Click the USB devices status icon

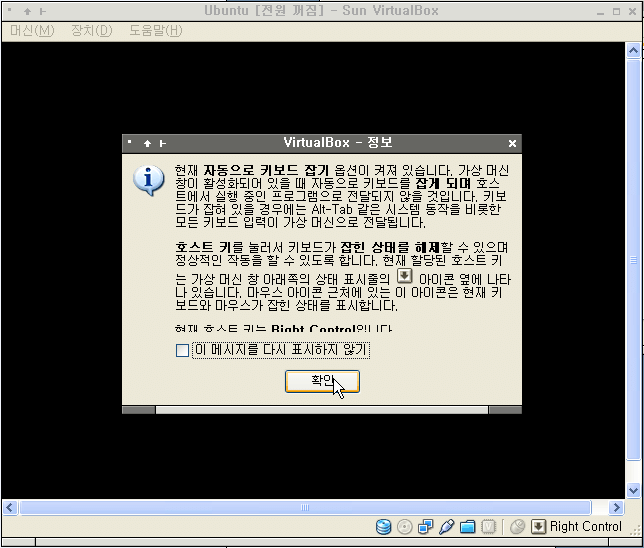click(446, 527)
